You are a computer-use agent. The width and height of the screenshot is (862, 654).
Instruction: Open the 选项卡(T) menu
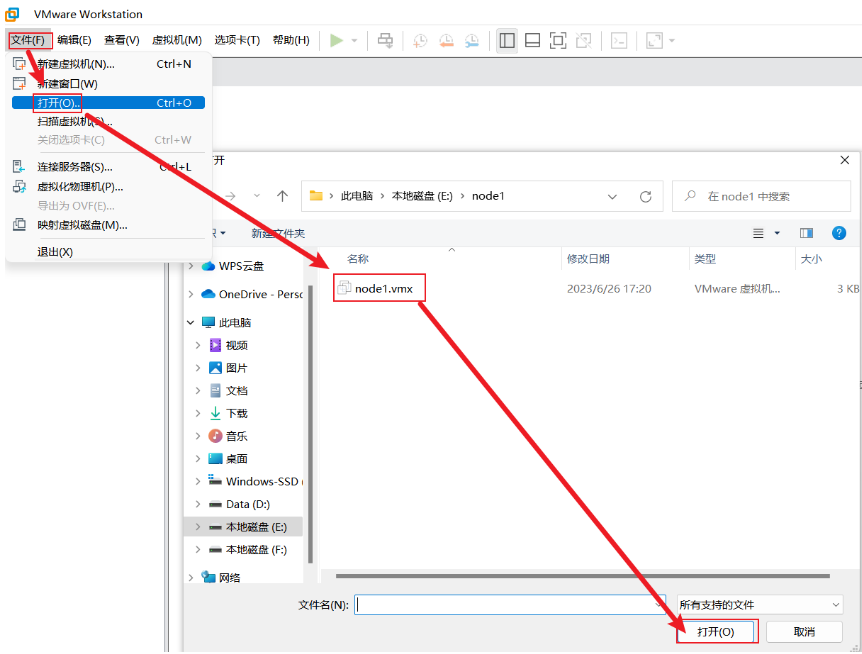tap(237, 40)
